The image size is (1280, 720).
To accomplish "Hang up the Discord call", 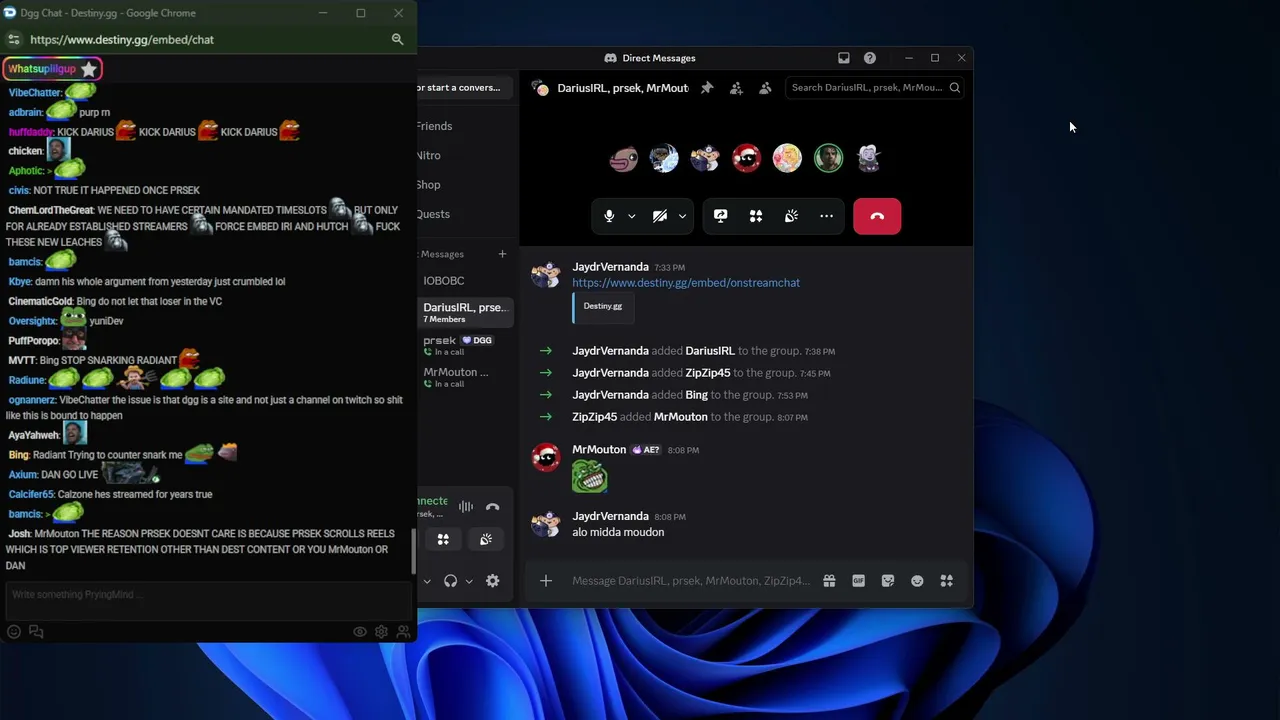I will click(877, 216).
